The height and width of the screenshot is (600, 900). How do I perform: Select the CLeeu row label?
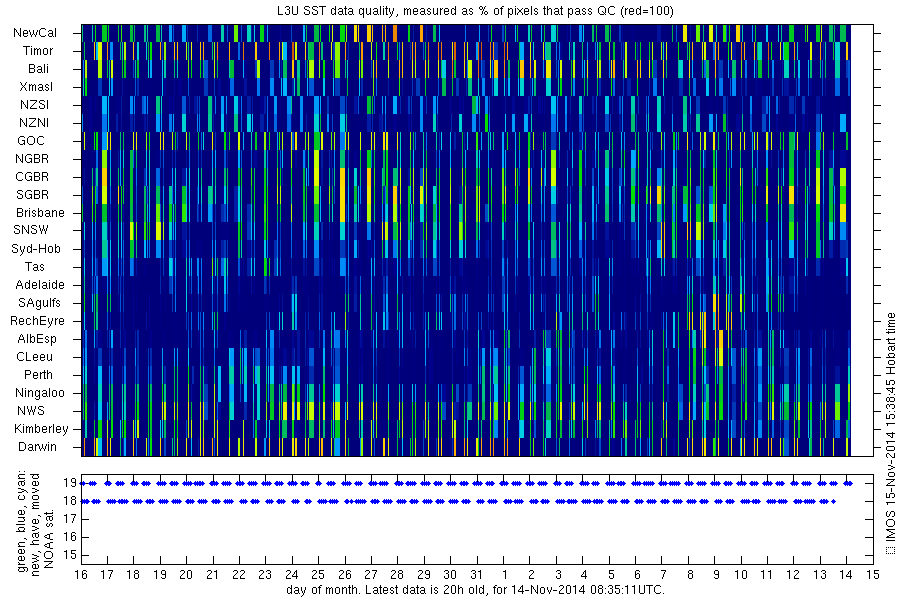[x=34, y=357]
